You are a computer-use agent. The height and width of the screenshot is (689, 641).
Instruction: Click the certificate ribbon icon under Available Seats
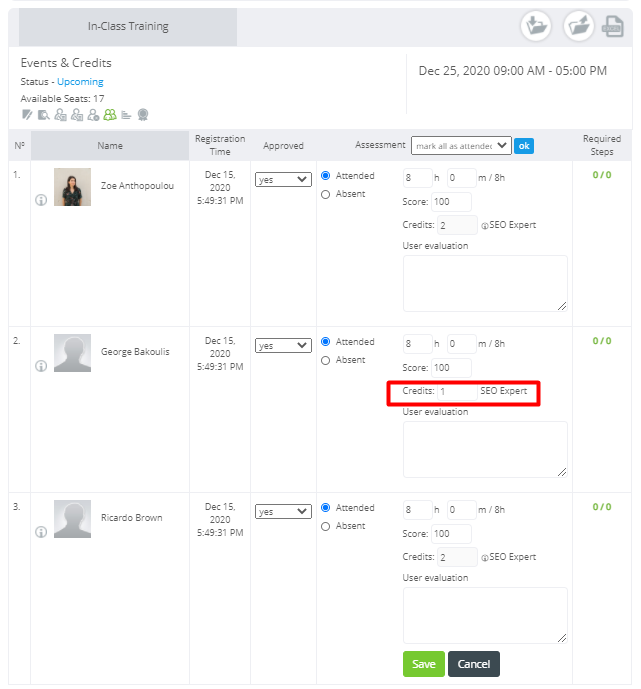click(x=143, y=114)
